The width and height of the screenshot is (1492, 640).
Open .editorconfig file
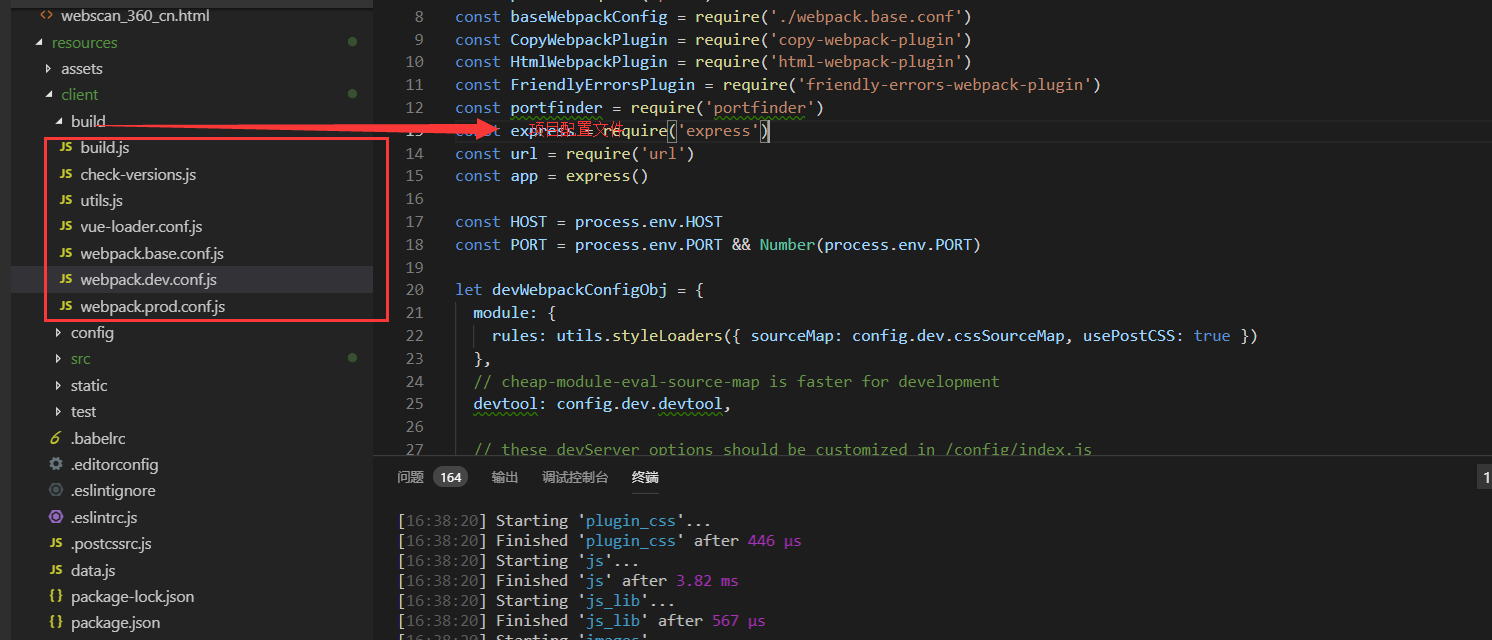point(114,464)
